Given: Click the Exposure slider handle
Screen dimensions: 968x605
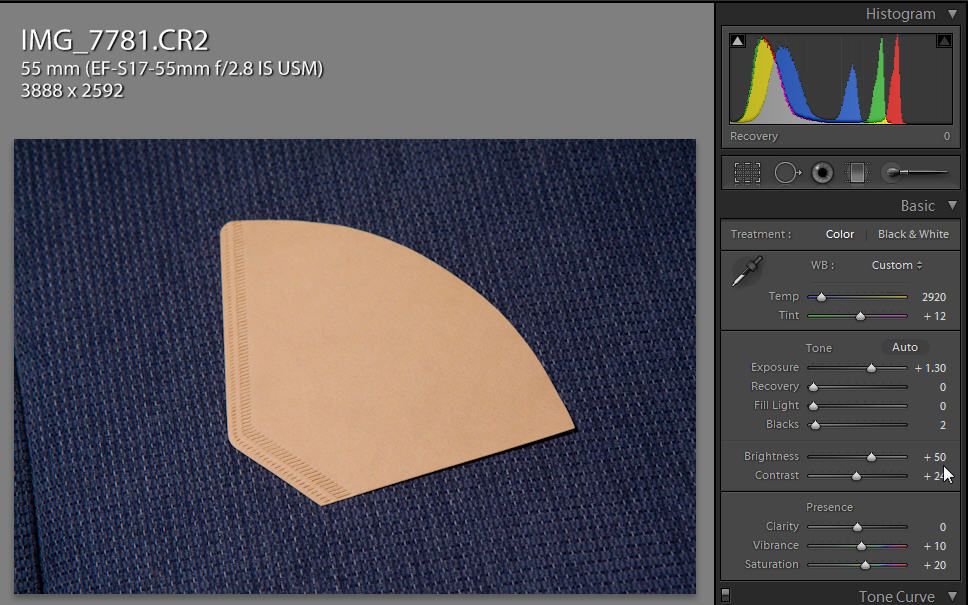Looking at the screenshot, I should [x=871, y=368].
